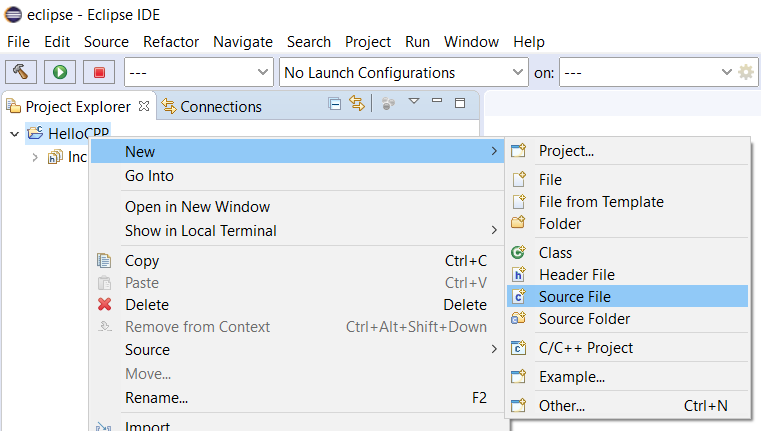Select C/C++ Project entry

[x=628, y=348]
